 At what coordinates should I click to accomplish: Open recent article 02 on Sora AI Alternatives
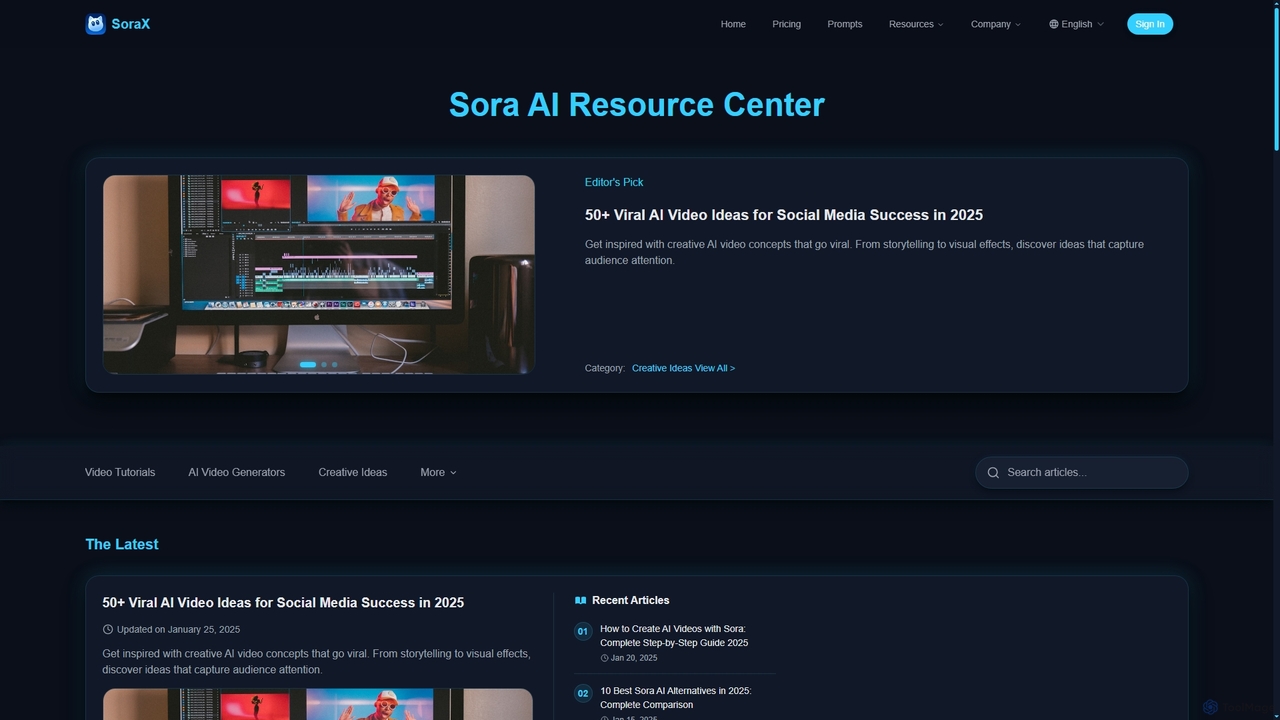(x=676, y=698)
